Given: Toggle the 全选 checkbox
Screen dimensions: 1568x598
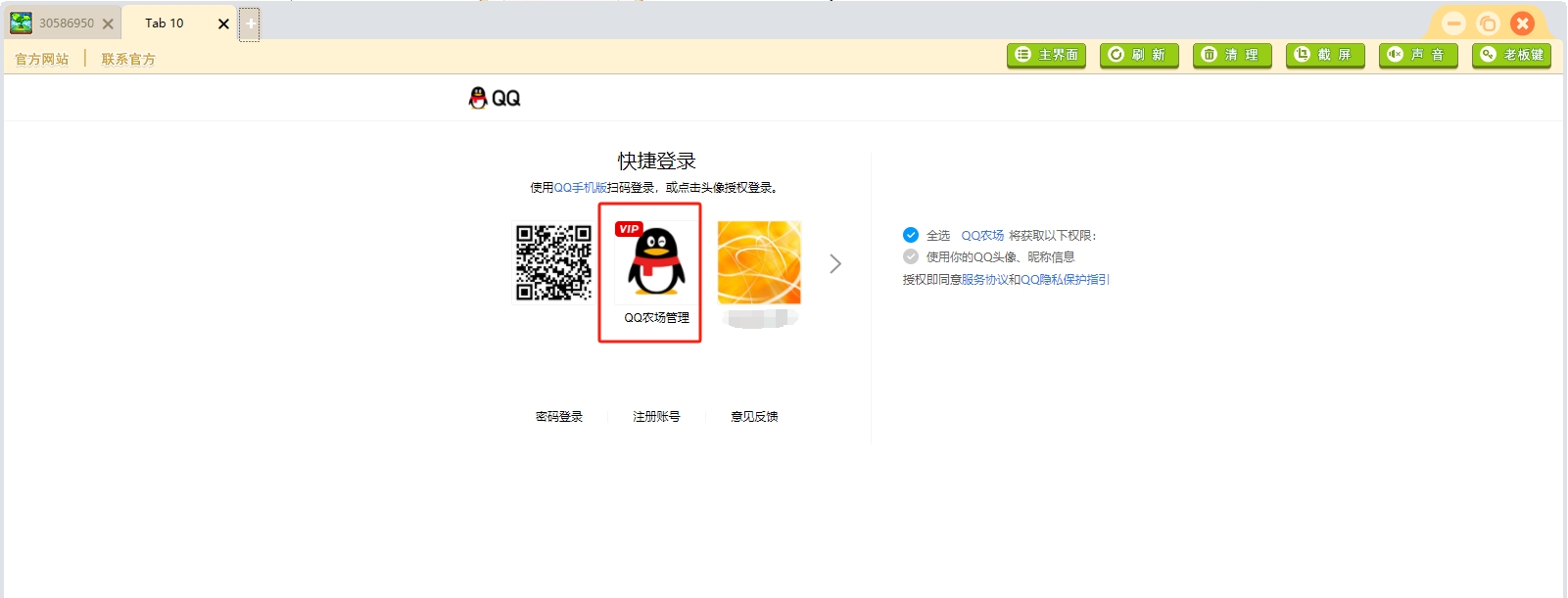Looking at the screenshot, I should click(x=911, y=235).
